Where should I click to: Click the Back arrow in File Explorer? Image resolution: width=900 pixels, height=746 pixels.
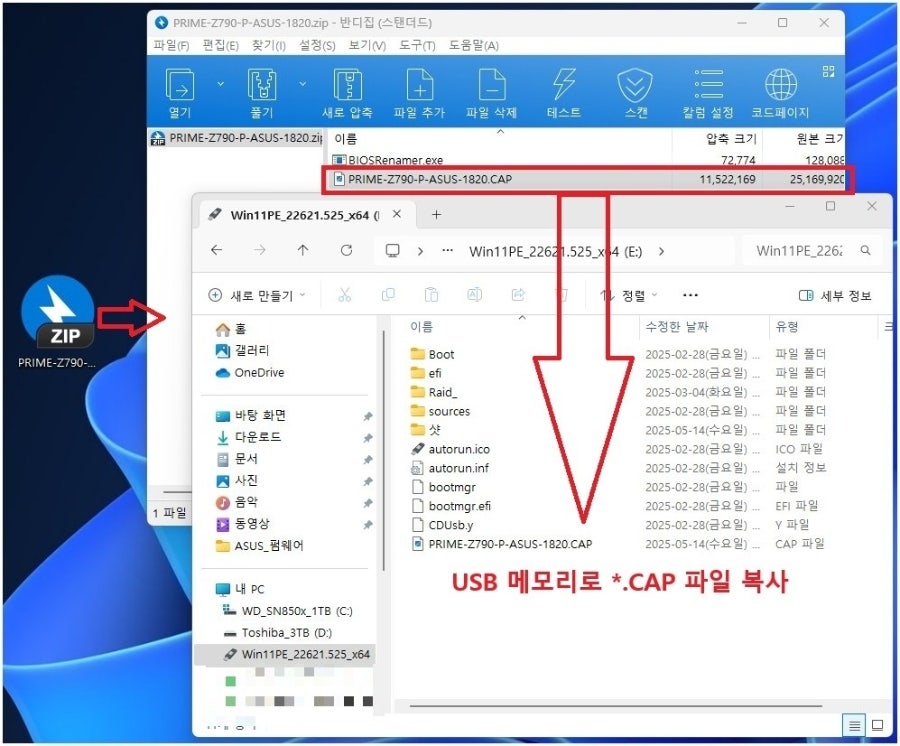coord(216,250)
